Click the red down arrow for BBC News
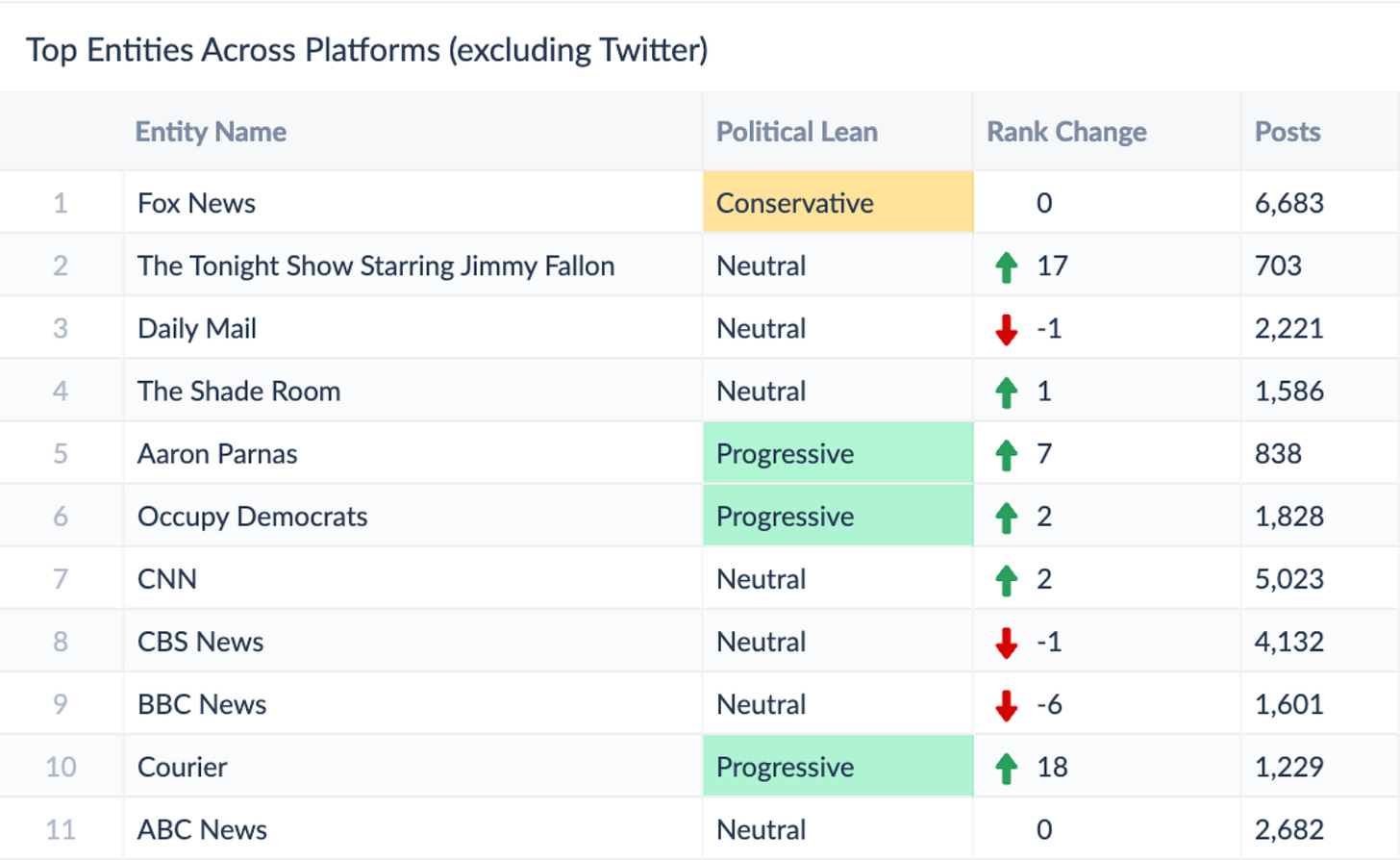 [1006, 705]
